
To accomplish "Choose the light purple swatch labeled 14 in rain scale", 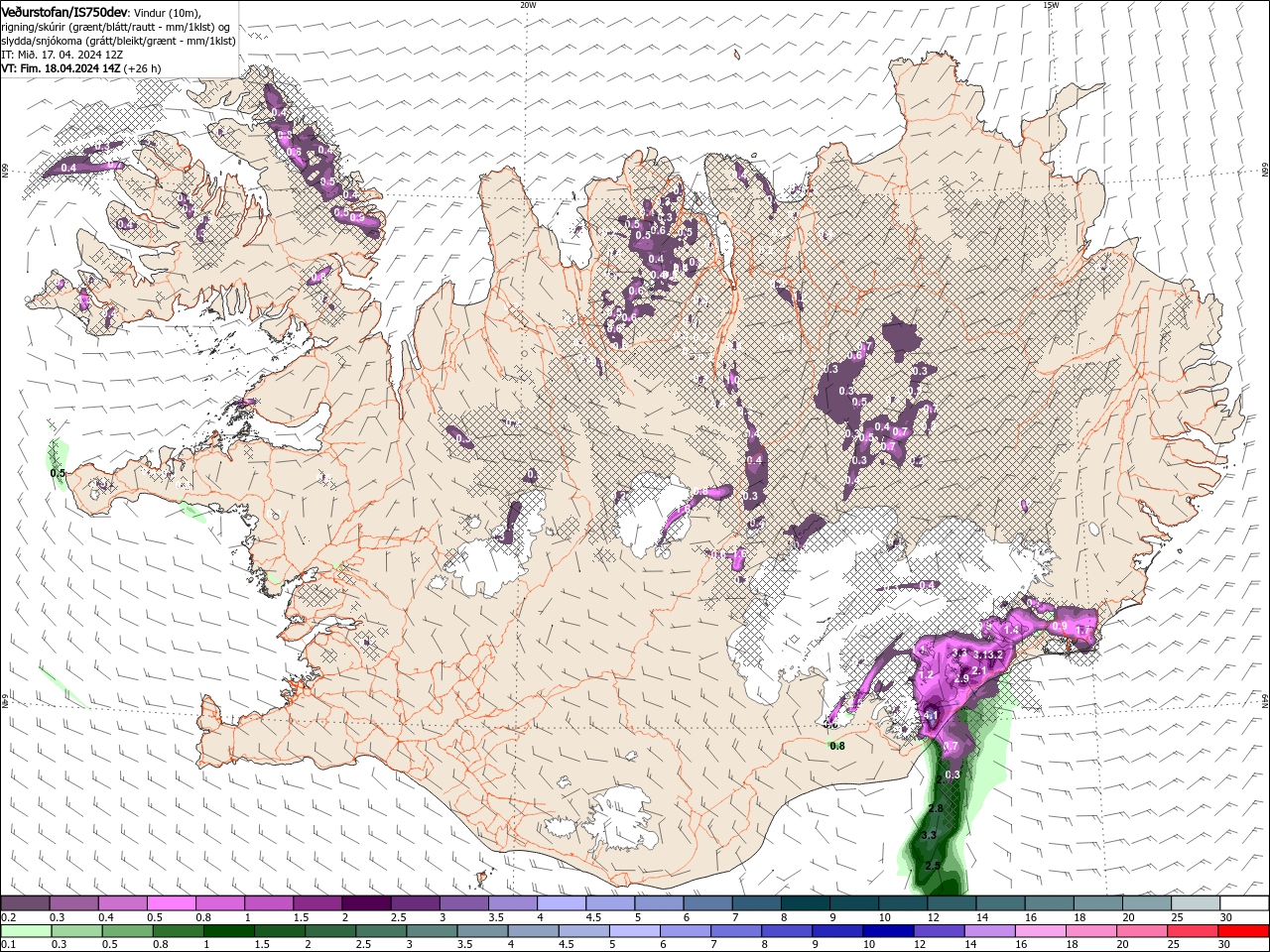I will point(989,931).
